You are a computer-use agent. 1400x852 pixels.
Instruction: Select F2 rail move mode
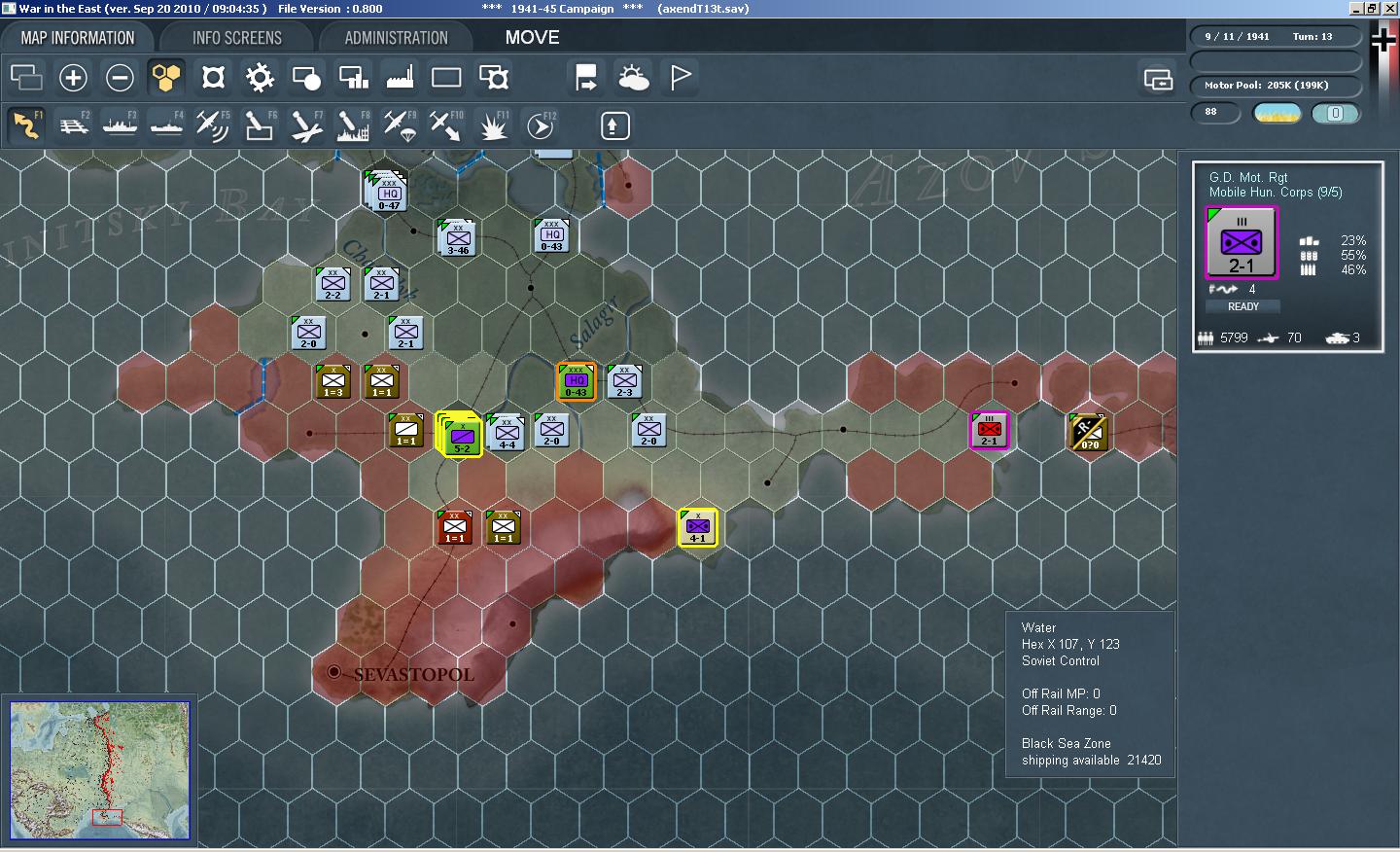tap(73, 125)
